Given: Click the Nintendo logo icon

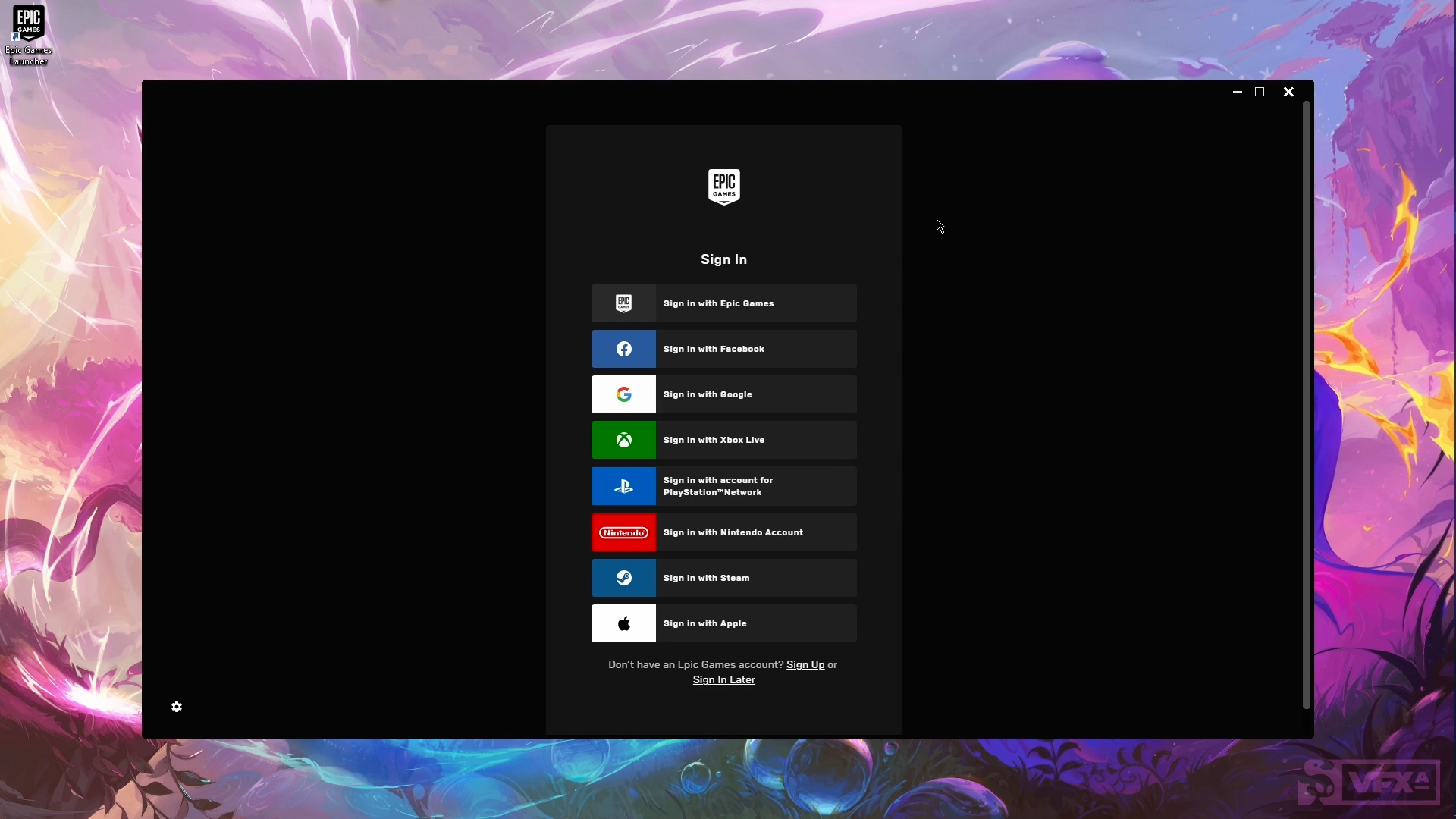Looking at the screenshot, I should tap(623, 532).
